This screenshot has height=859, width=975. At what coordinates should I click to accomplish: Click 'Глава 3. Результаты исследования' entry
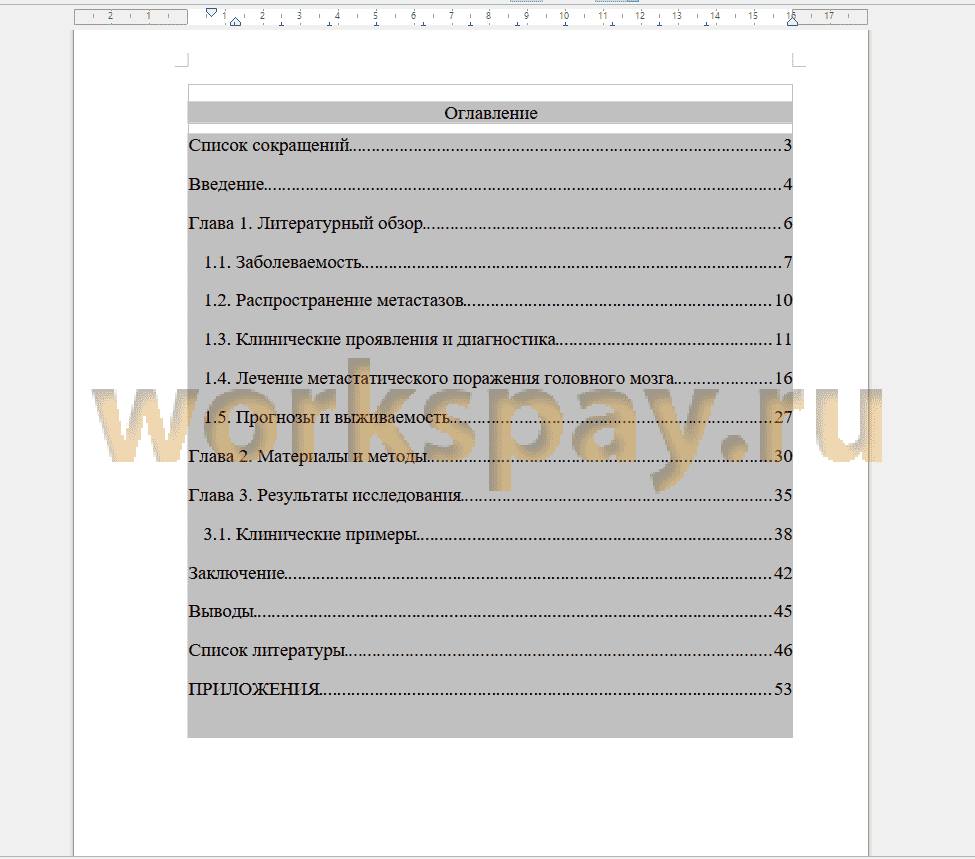(490, 495)
